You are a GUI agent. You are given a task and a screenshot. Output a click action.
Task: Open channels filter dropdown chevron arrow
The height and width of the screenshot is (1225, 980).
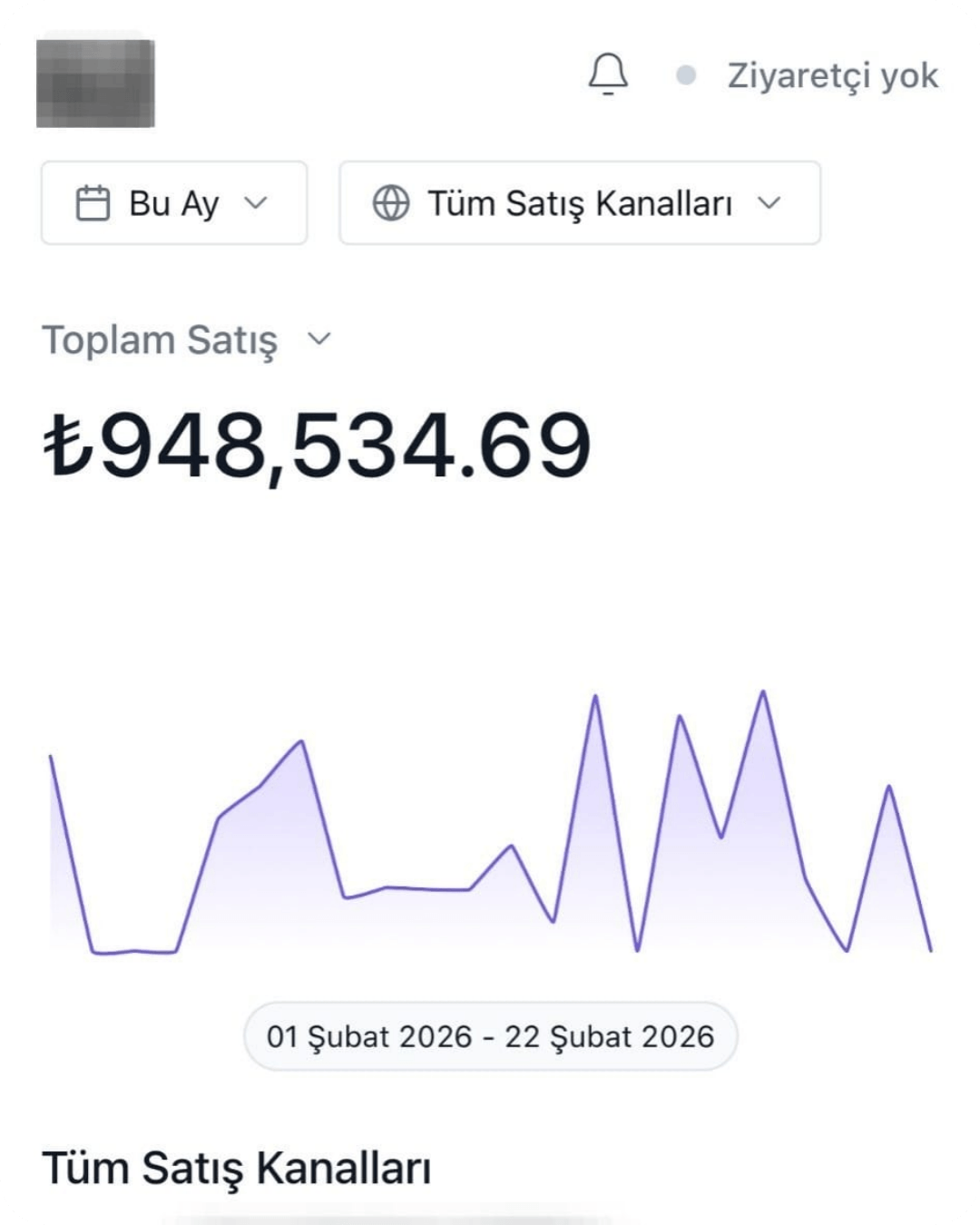coord(769,202)
